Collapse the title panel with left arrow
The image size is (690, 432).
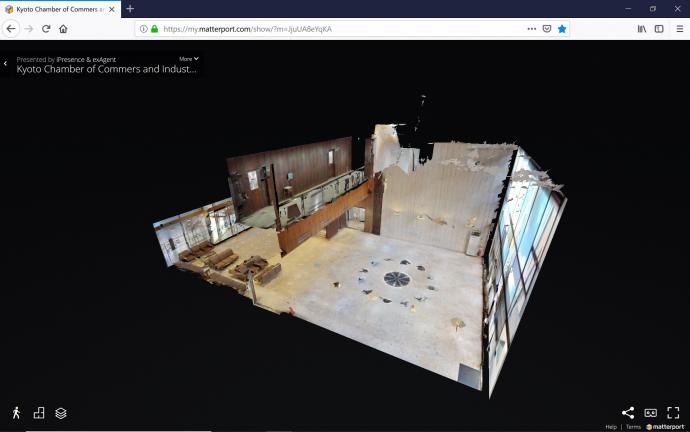[x=6, y=64]
